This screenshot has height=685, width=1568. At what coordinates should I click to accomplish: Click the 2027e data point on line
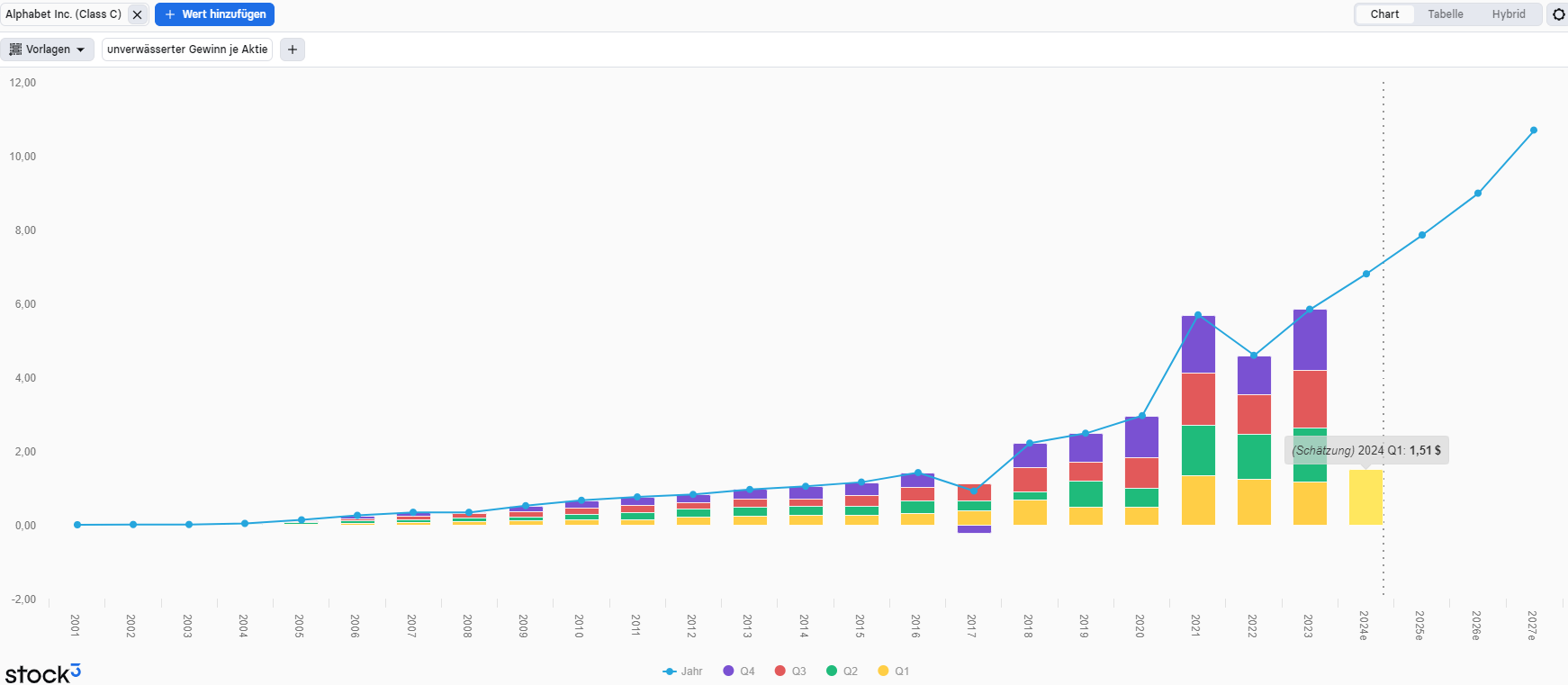[x=1534, y=131]
